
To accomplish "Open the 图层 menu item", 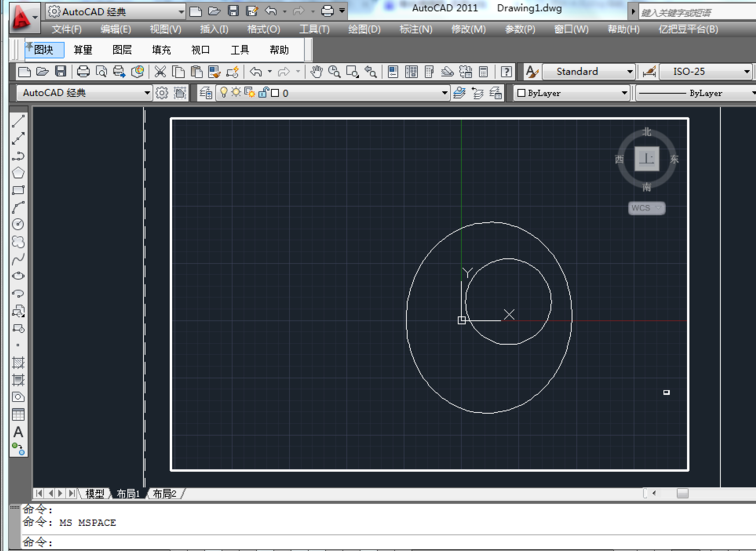I will [x=122, y=50].
